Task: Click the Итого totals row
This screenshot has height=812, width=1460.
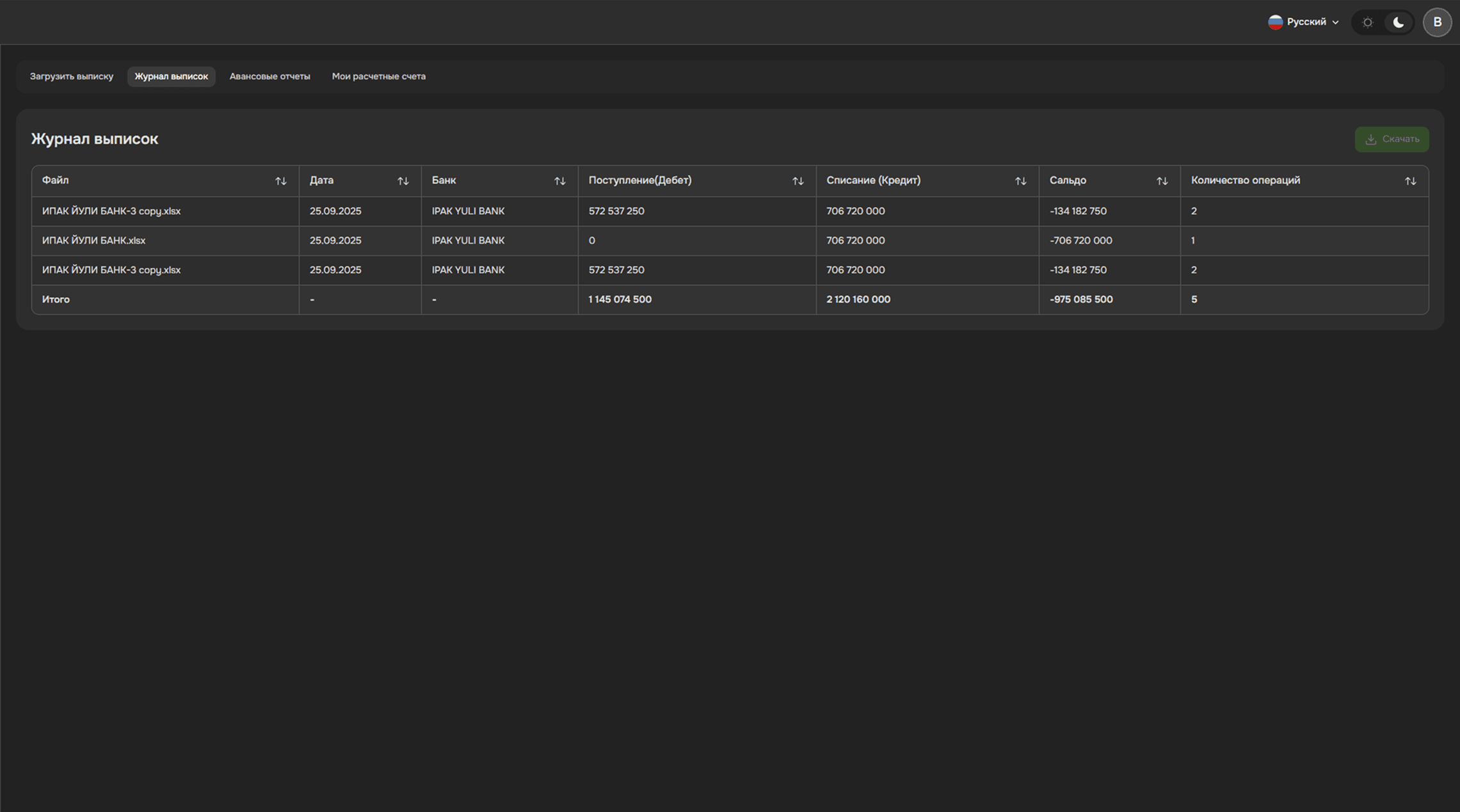Action: click(x=56, y=299)
